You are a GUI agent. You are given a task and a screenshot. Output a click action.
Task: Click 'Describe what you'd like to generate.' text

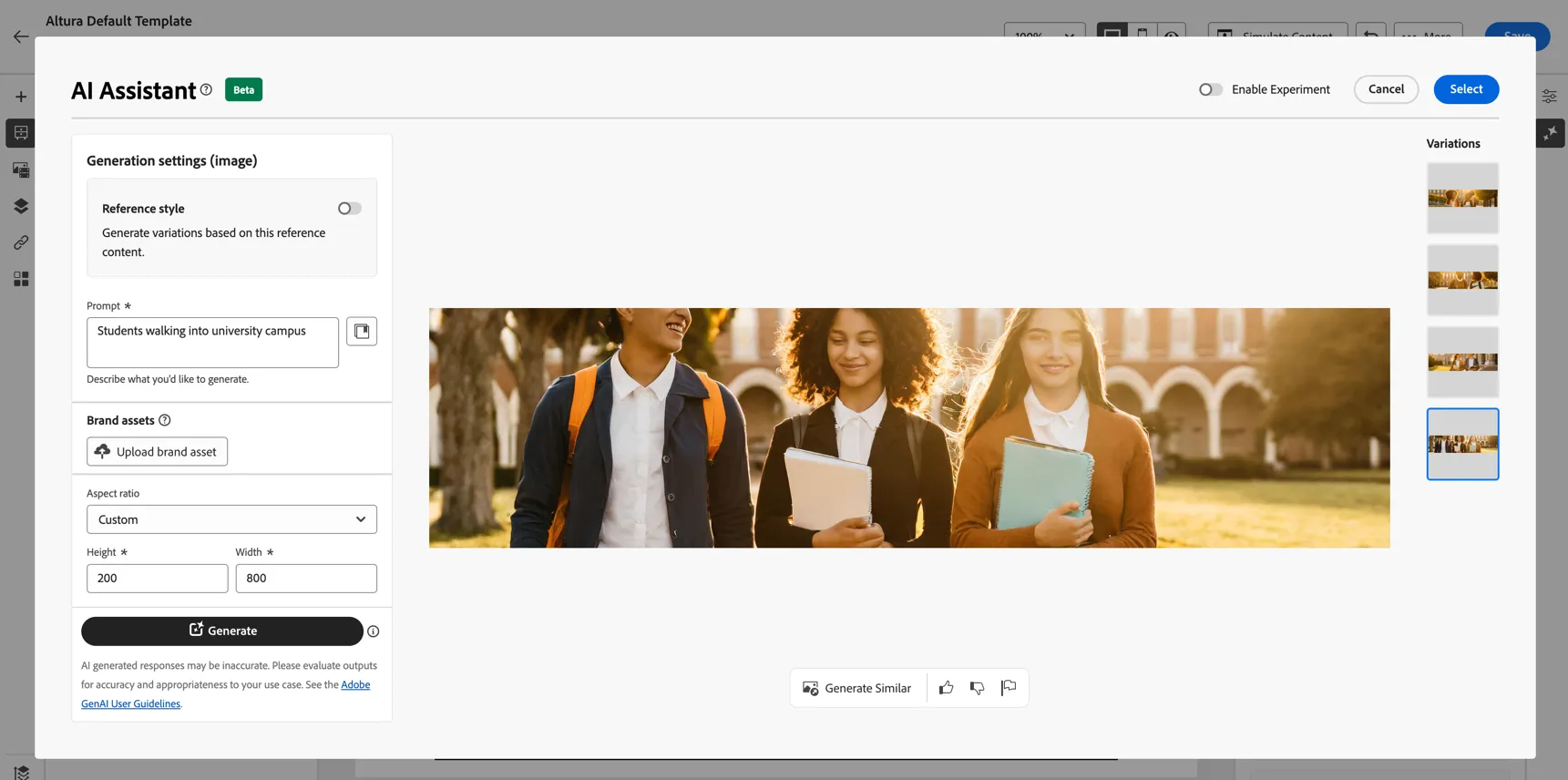168,379
